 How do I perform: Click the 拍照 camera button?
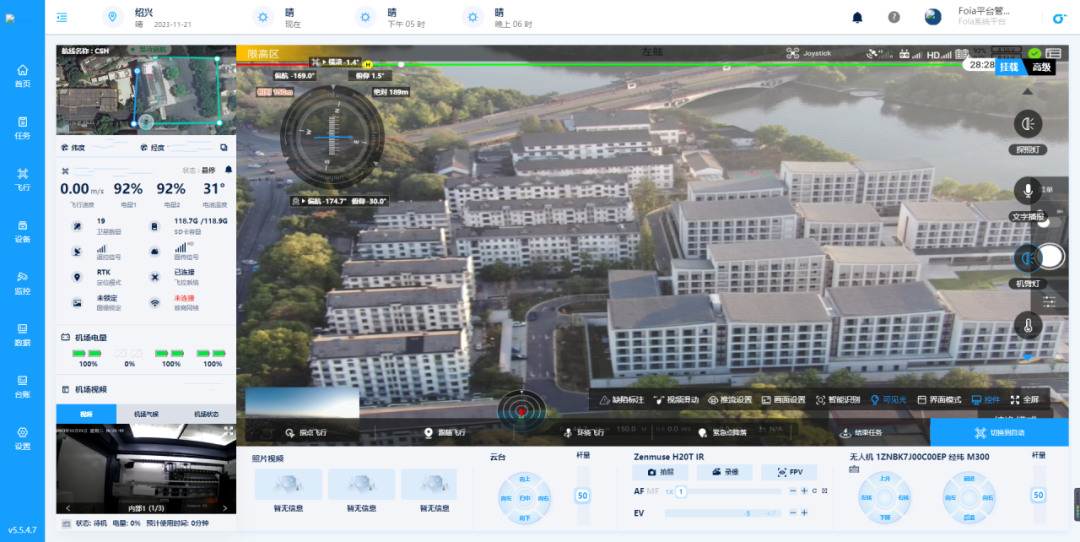661,471
